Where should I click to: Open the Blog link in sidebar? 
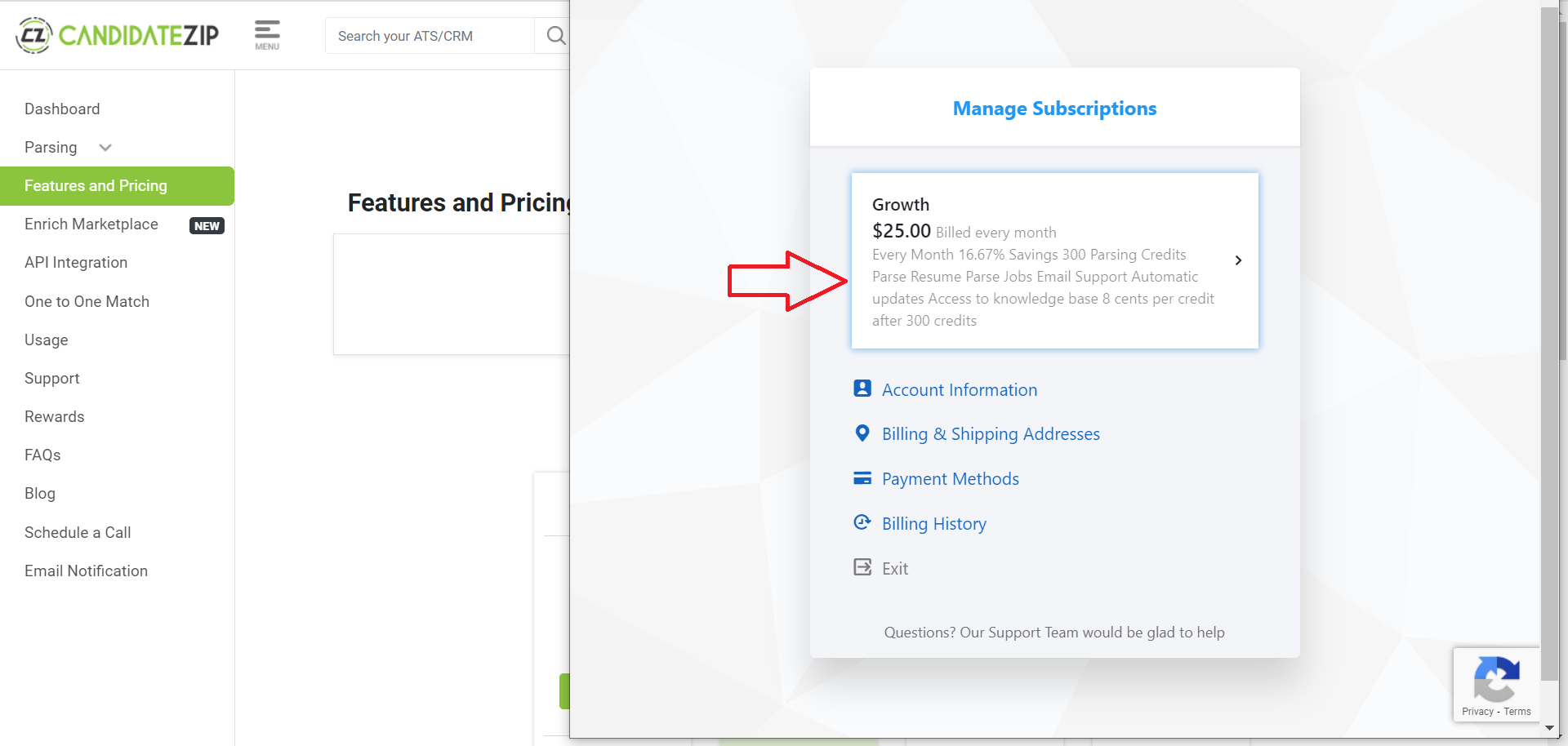pos(40,493)
